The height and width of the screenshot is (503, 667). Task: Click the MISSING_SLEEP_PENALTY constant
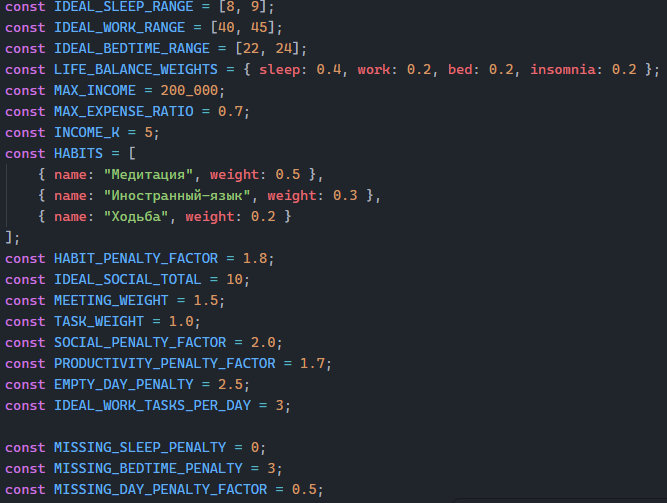[140, 447]
